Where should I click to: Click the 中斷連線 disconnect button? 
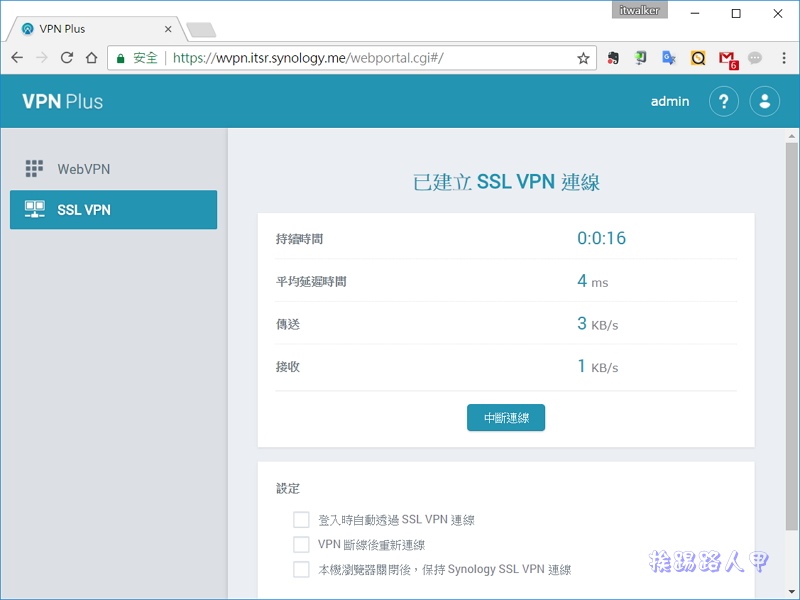tap(506, 418)
